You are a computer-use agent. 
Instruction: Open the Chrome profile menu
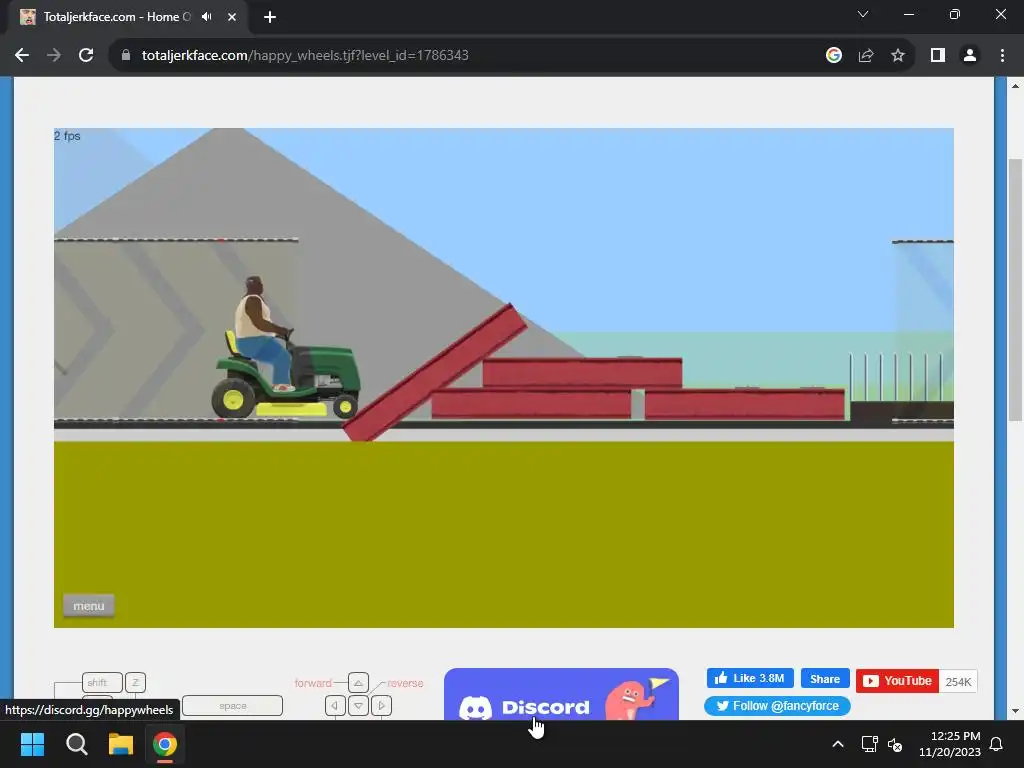[970, 56]
